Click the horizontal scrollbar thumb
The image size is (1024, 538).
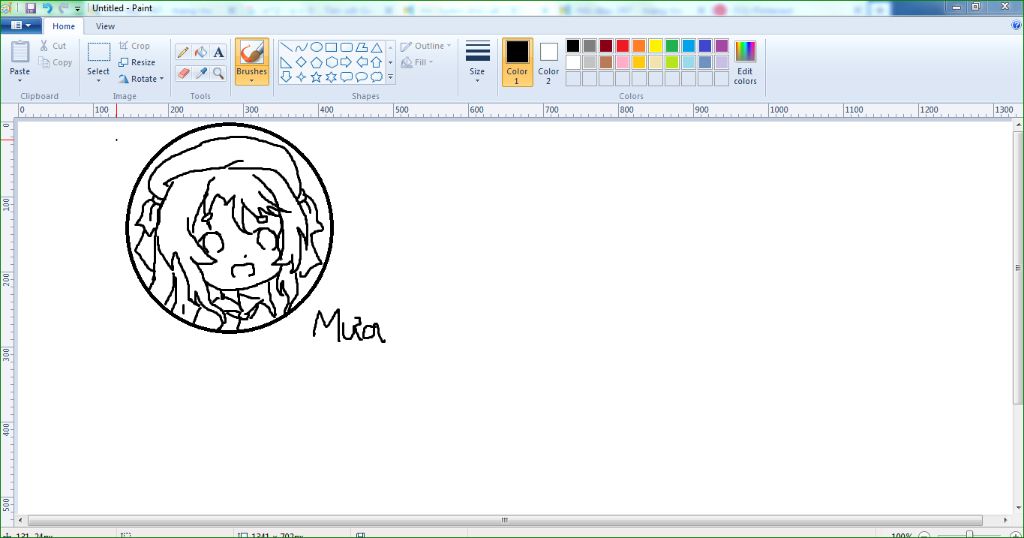click(x=504, y=520)
